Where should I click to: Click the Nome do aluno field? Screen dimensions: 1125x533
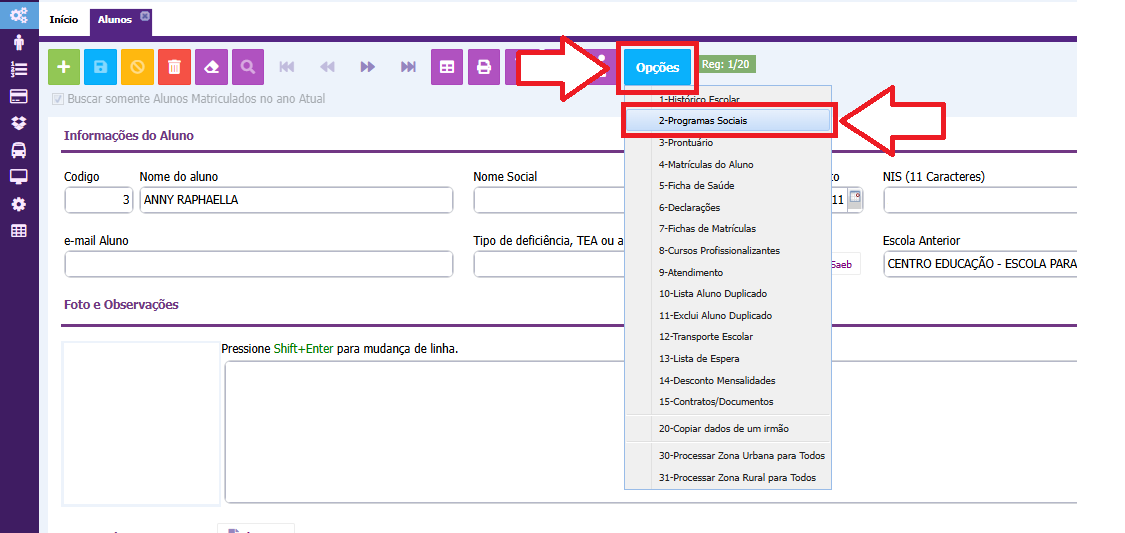coord(296,200)
